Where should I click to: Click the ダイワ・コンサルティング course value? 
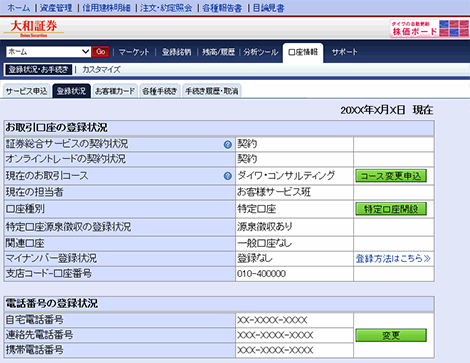coord(286,176)
